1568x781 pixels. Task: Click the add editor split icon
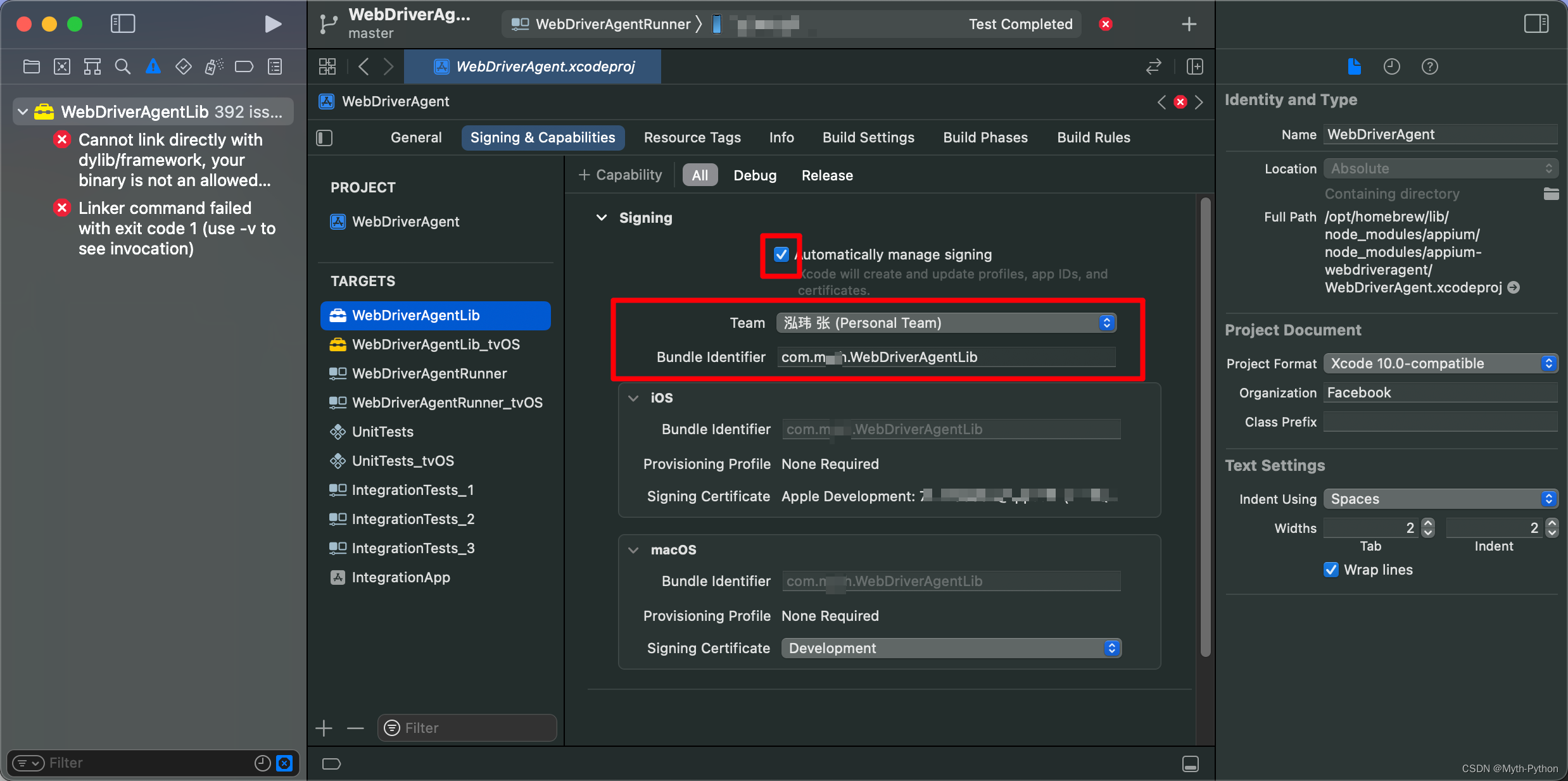click(x=1194, y=66)
